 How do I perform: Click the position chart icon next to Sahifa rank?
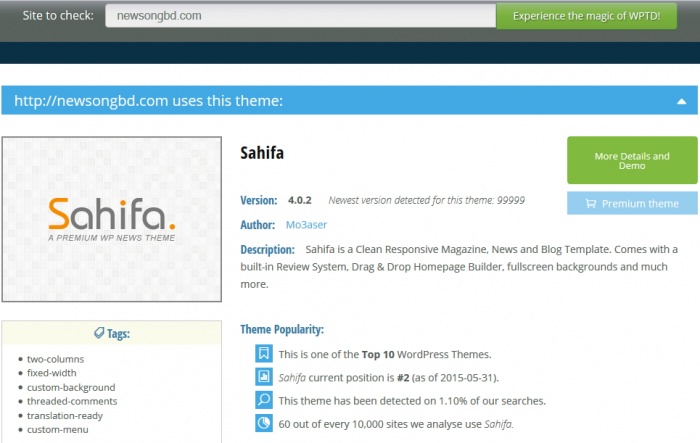[x=263, y=376]
